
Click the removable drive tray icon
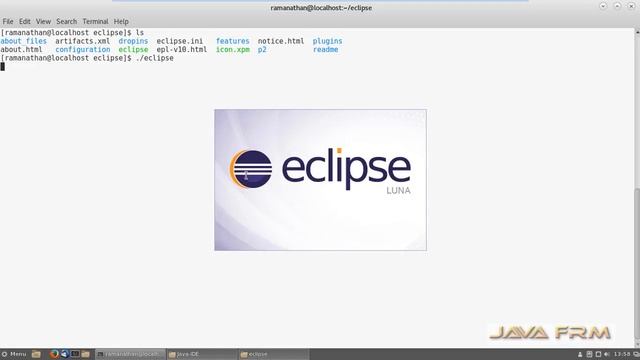point(589,354)
